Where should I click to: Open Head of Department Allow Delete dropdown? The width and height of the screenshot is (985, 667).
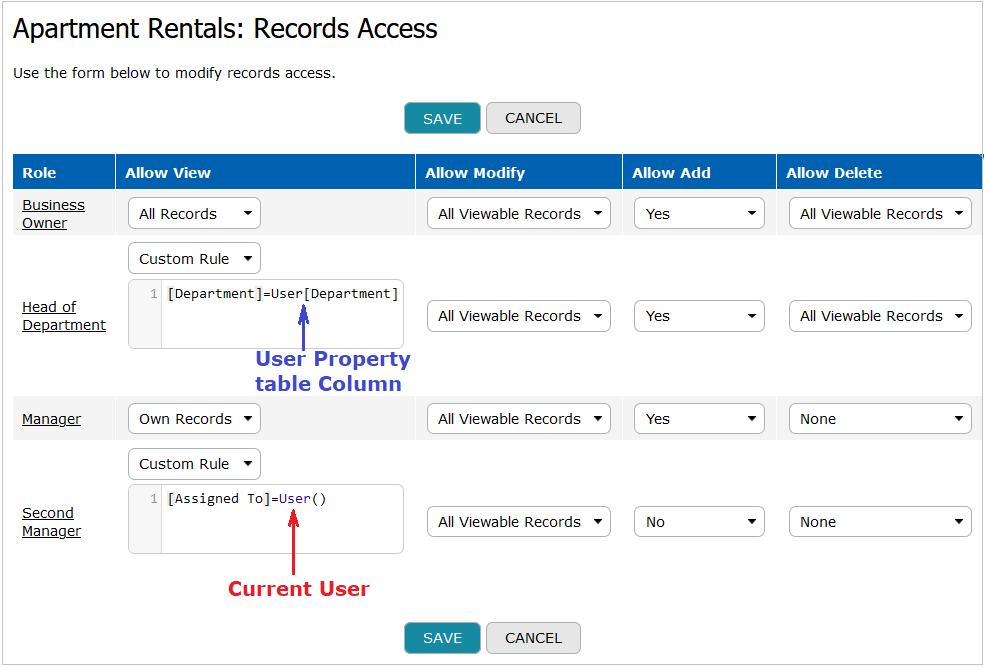(880, 316)
